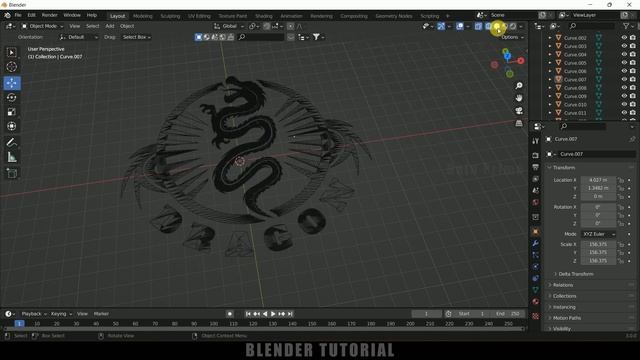The height and width of the screenshot is (360, 640).
Task: Open the Object properties orange square tab
Action: [536, 231]
